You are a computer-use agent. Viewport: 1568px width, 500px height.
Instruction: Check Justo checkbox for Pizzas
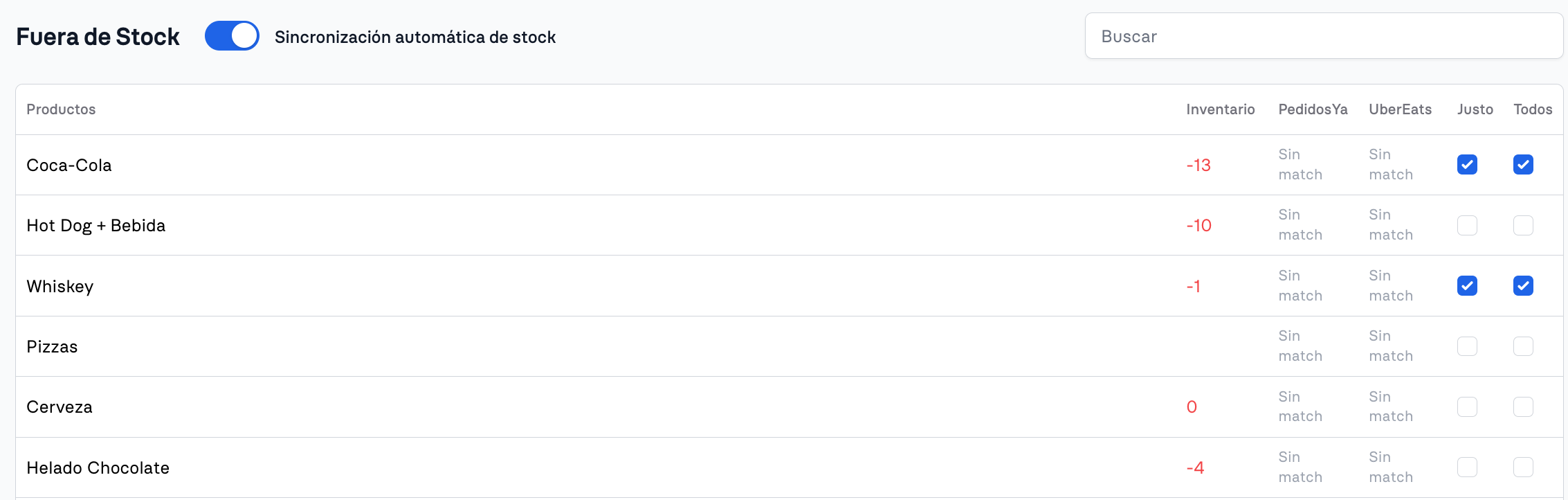[x=1467, y=346]
